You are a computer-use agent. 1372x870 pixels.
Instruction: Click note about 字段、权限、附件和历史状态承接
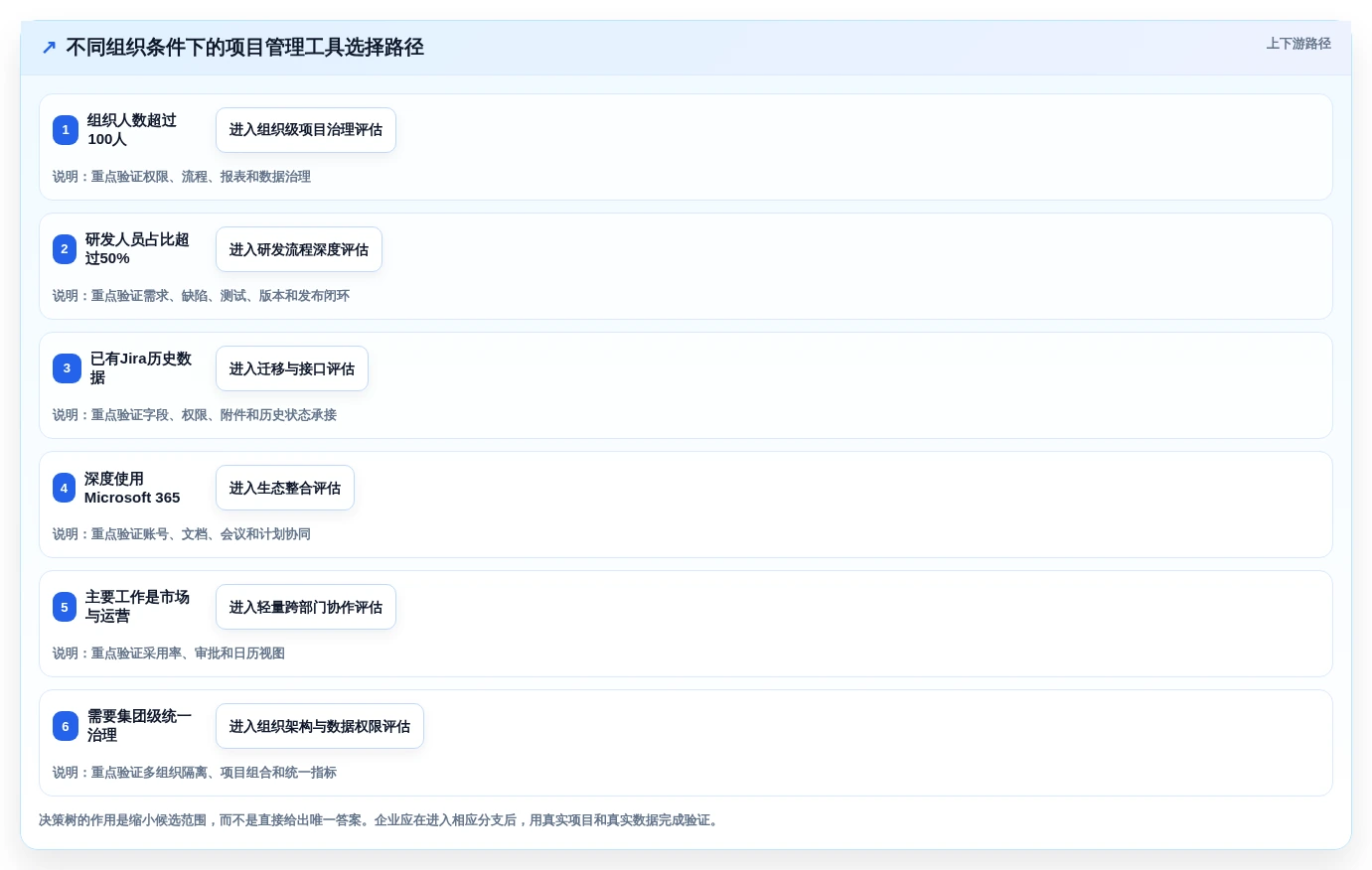coord(195,415)
